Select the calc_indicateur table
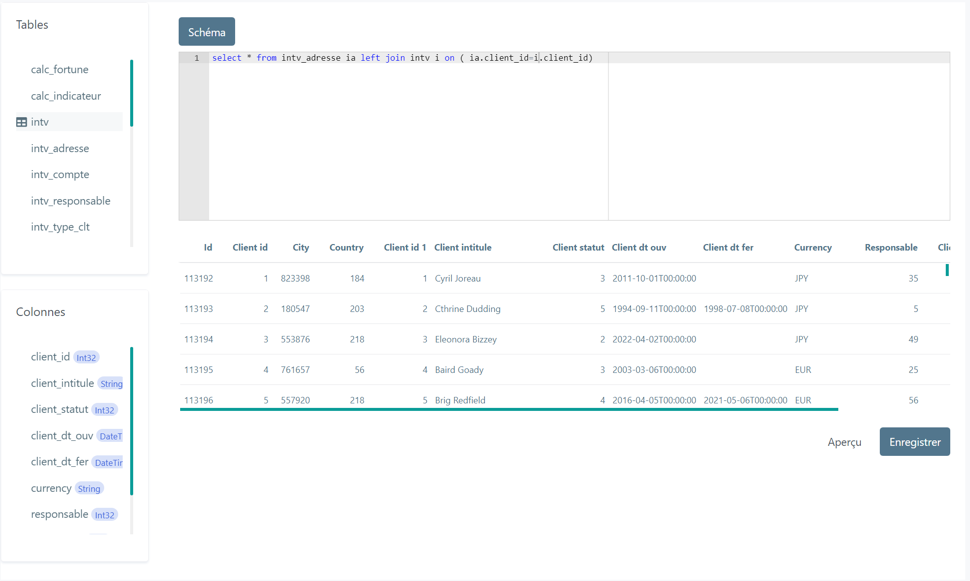This screenshot has width=970, height=581. tap(66, 96)
